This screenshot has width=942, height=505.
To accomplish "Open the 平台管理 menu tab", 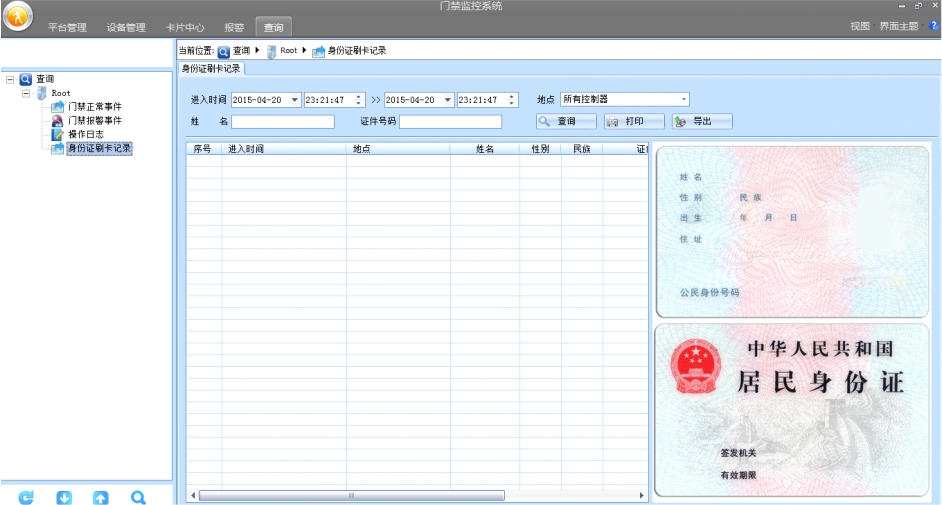I will 67,27.
